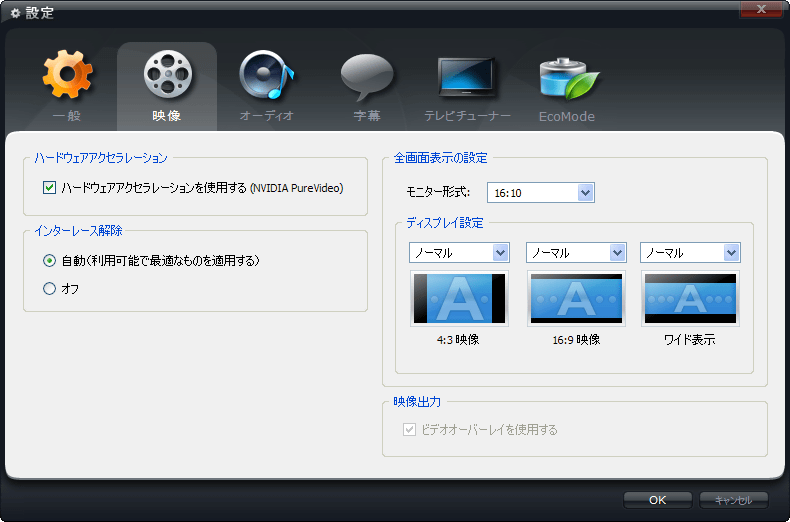Open the ノーマル dropdown above 16:9 映像
This screenshot has width=790, height=522.
(576, 252)
